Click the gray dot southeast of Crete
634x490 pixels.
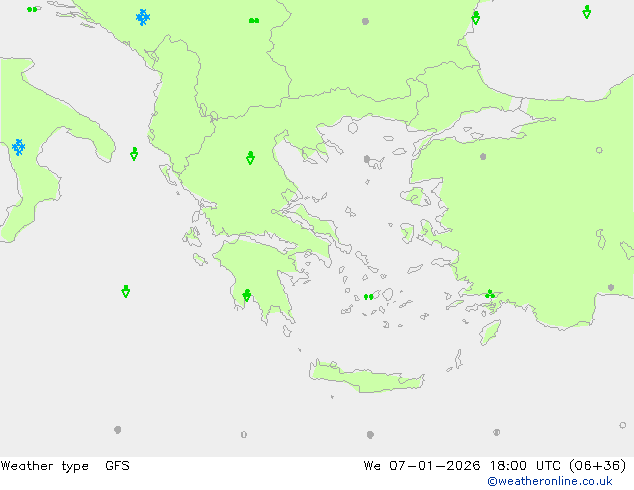click(x=497, y=432)
